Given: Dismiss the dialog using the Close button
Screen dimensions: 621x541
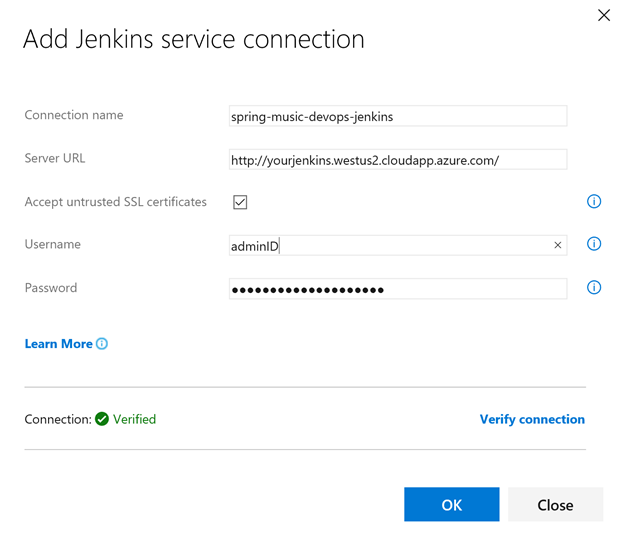Looking at the screenshot, I should click(x=555, y=505).
